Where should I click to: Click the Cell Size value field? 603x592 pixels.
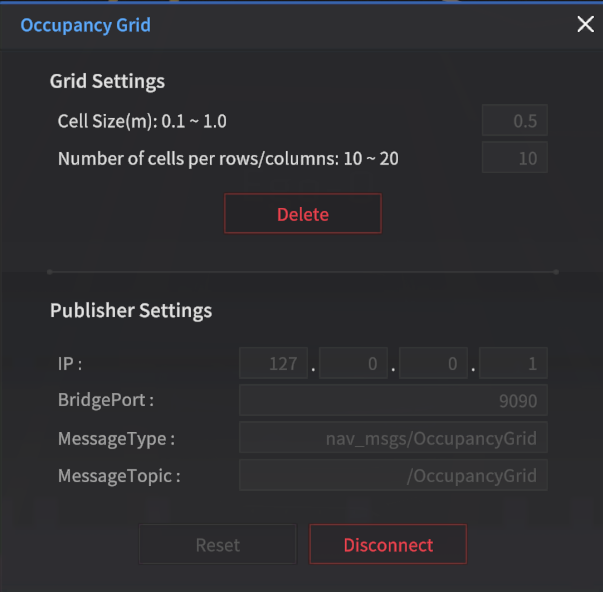514,121
